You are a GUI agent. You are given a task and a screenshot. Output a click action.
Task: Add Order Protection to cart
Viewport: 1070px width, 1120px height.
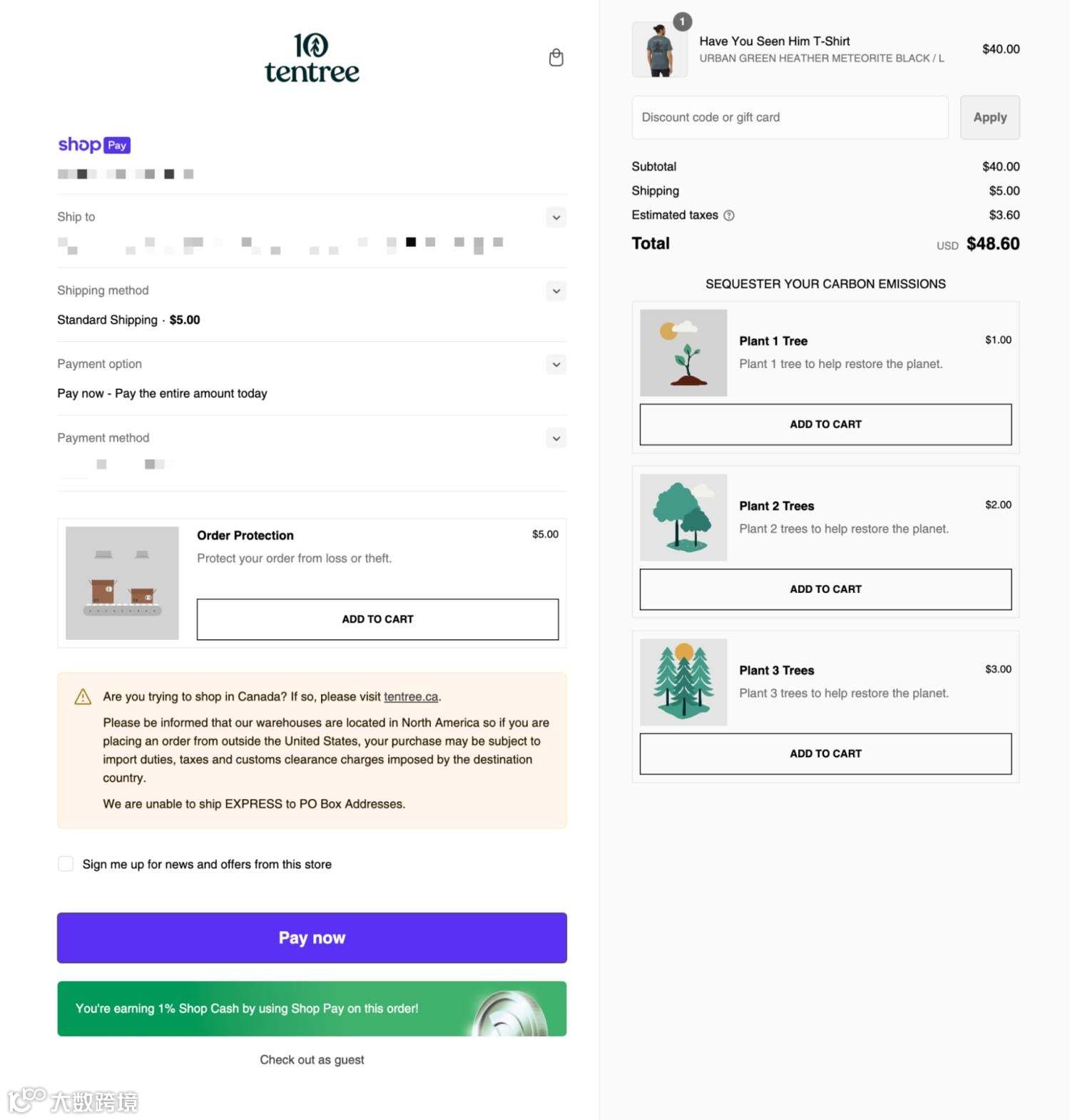pos(377,619)
